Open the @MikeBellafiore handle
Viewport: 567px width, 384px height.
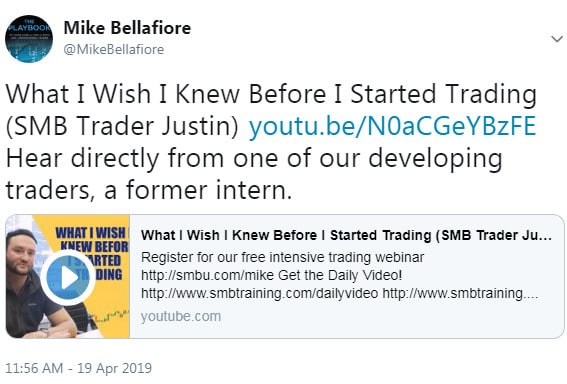pos(114,50)
